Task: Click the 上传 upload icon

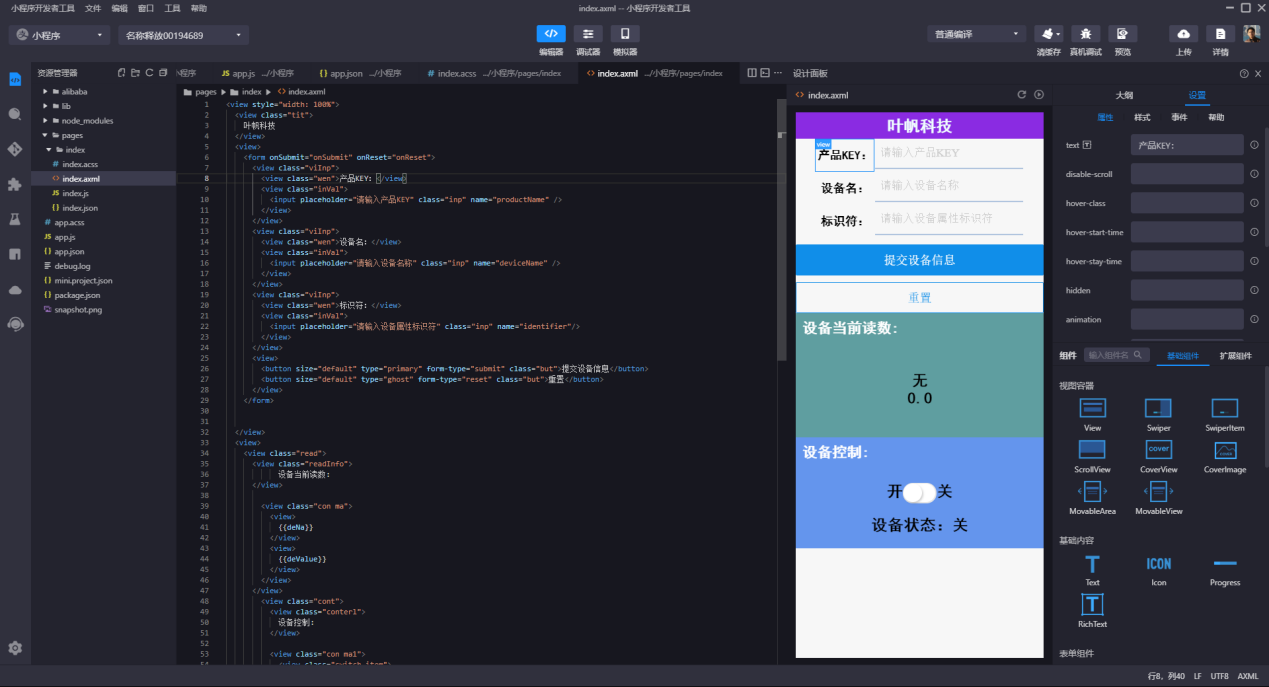Action: (1184, 34)
